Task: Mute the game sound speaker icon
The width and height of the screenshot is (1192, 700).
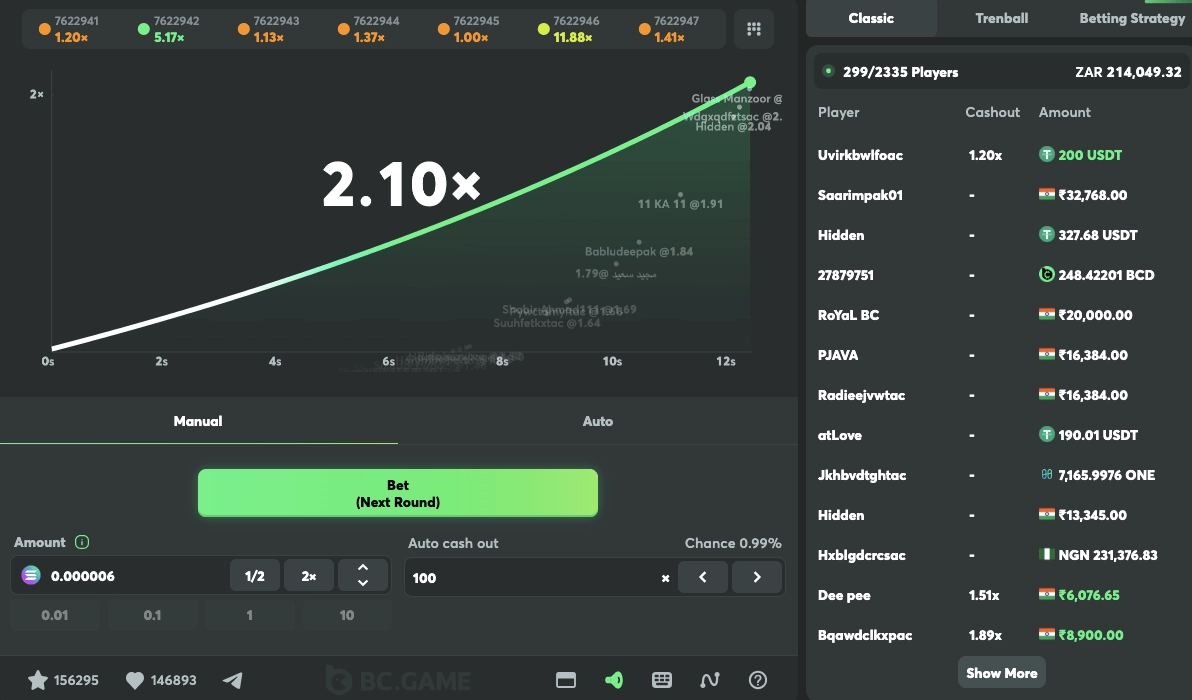Action: pos(614,679)
